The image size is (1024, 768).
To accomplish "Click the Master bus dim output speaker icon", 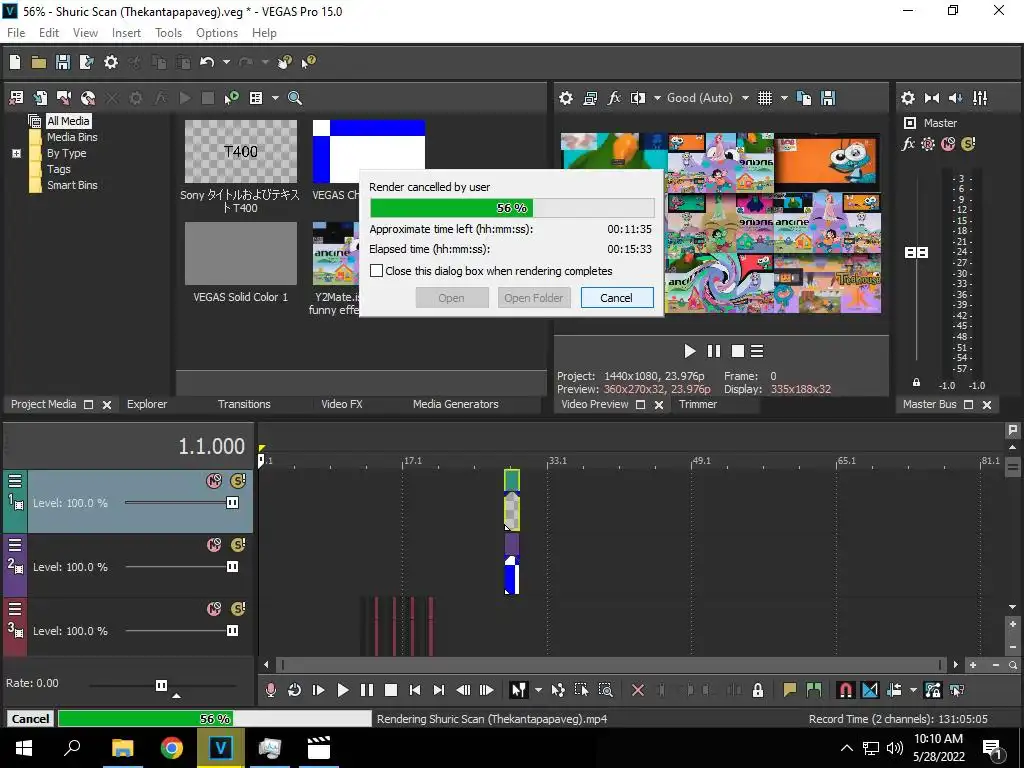I will click(956, 98).
